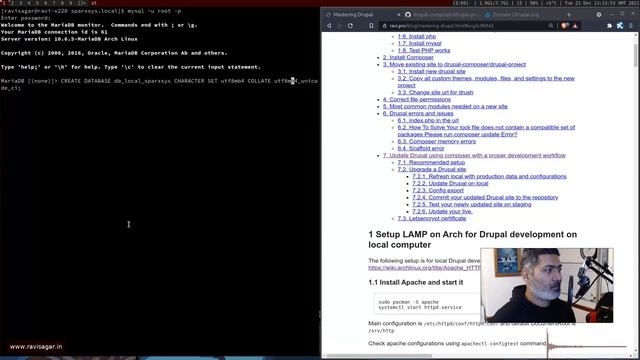Click the sudo pacman -S apache code block
Screen dimensions: 640x360
[427, 304]
